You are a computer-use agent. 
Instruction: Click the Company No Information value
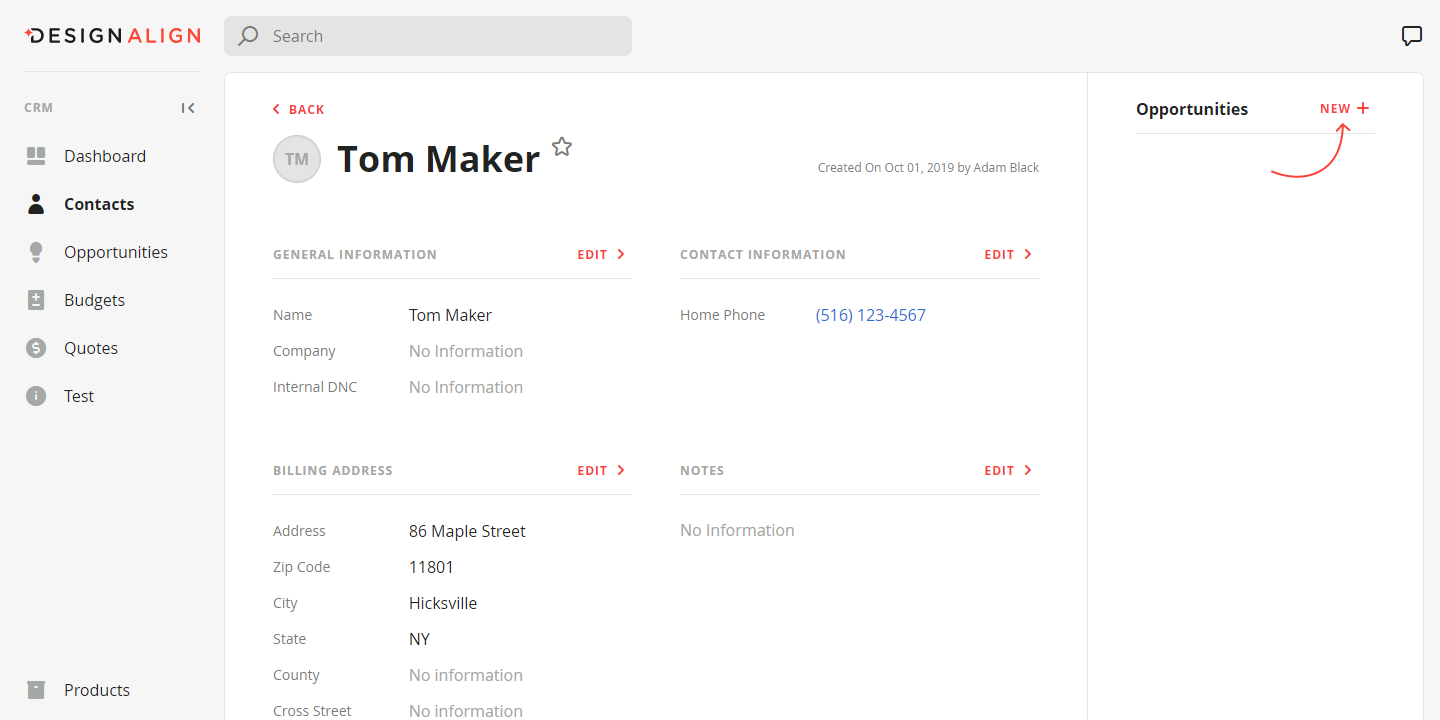[x=466, y=351]
